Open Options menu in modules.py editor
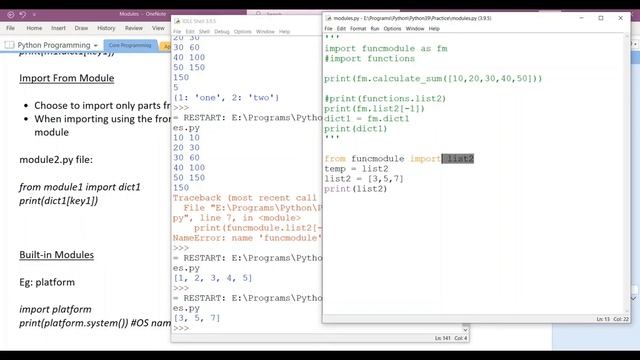 [392, 29]
